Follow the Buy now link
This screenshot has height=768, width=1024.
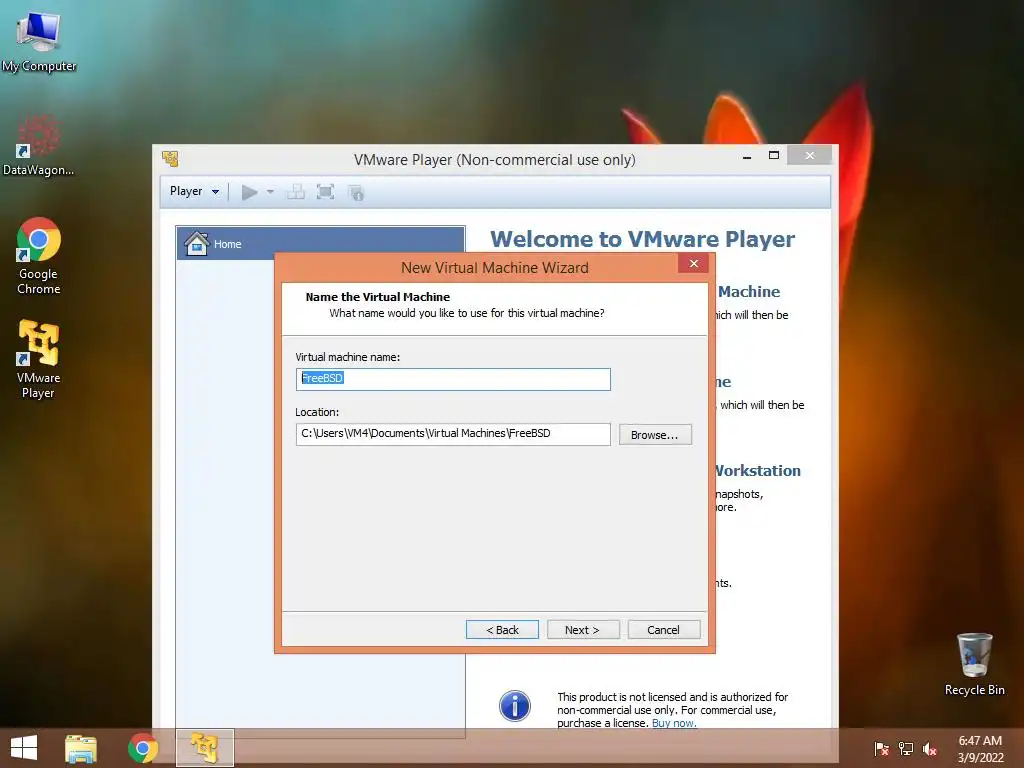point(674,723)
